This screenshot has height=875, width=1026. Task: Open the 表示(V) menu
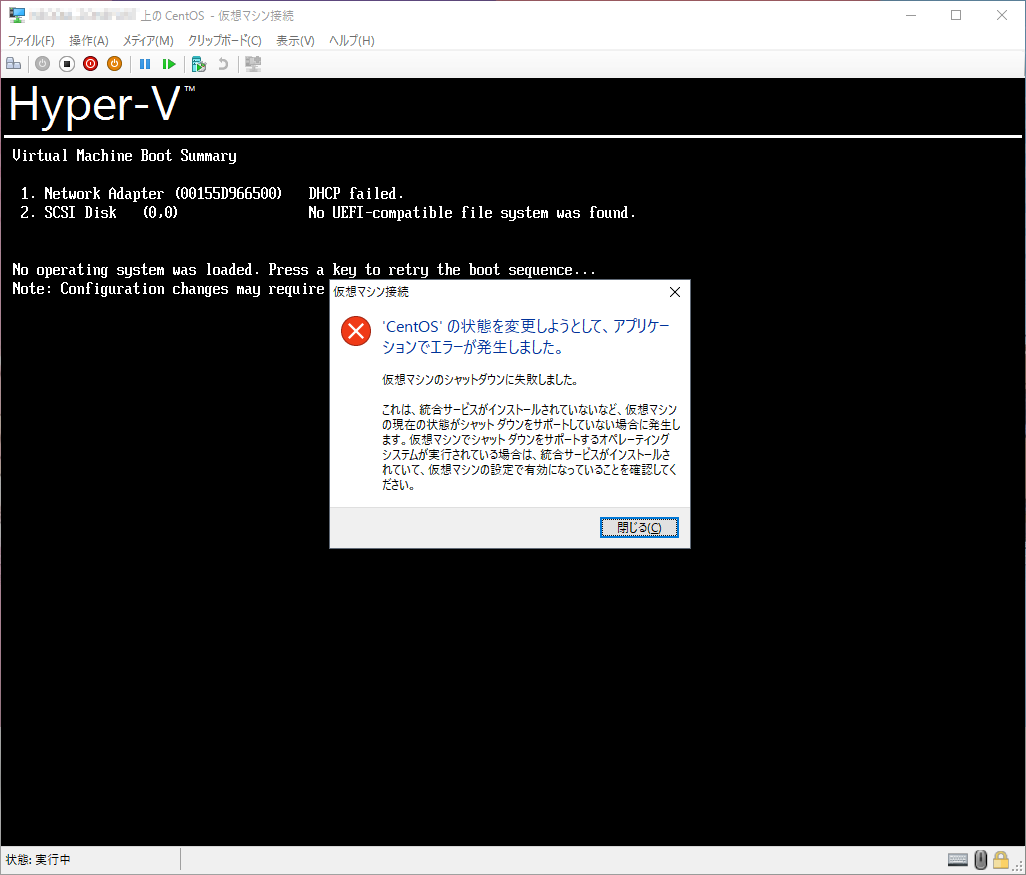coord(295,41)
